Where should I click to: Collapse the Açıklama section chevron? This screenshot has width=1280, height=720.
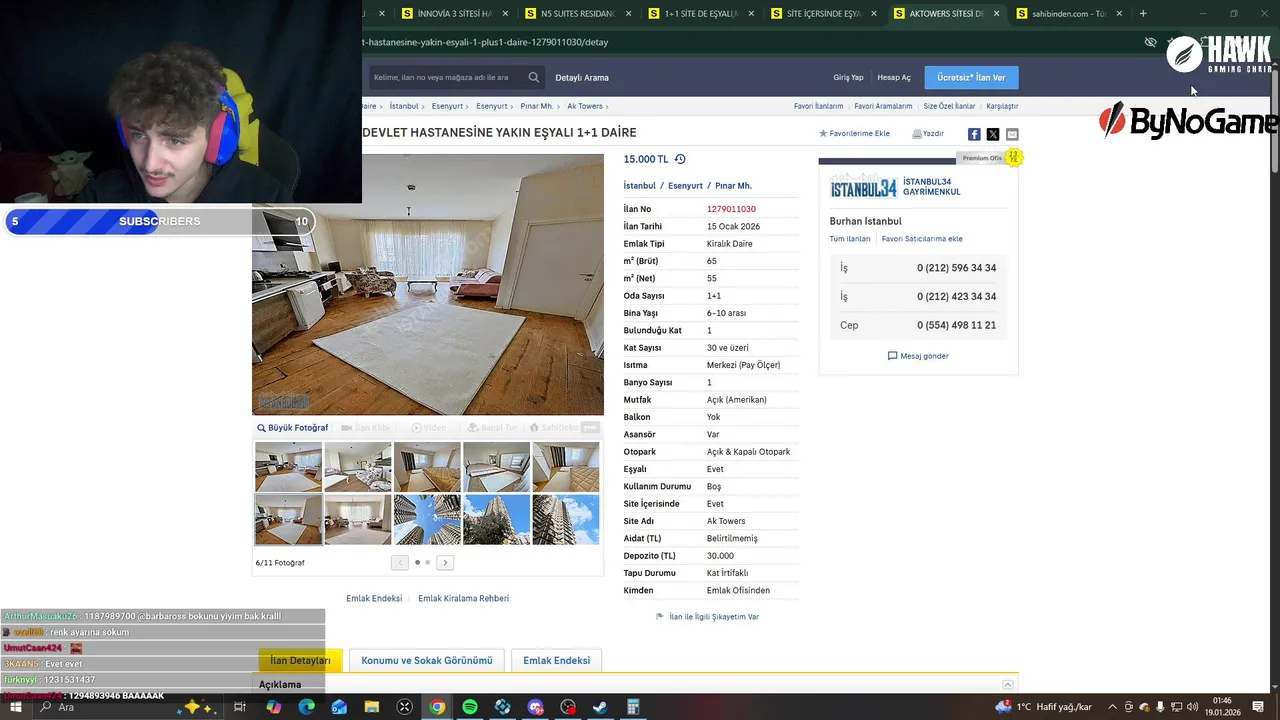[1008, 685]
